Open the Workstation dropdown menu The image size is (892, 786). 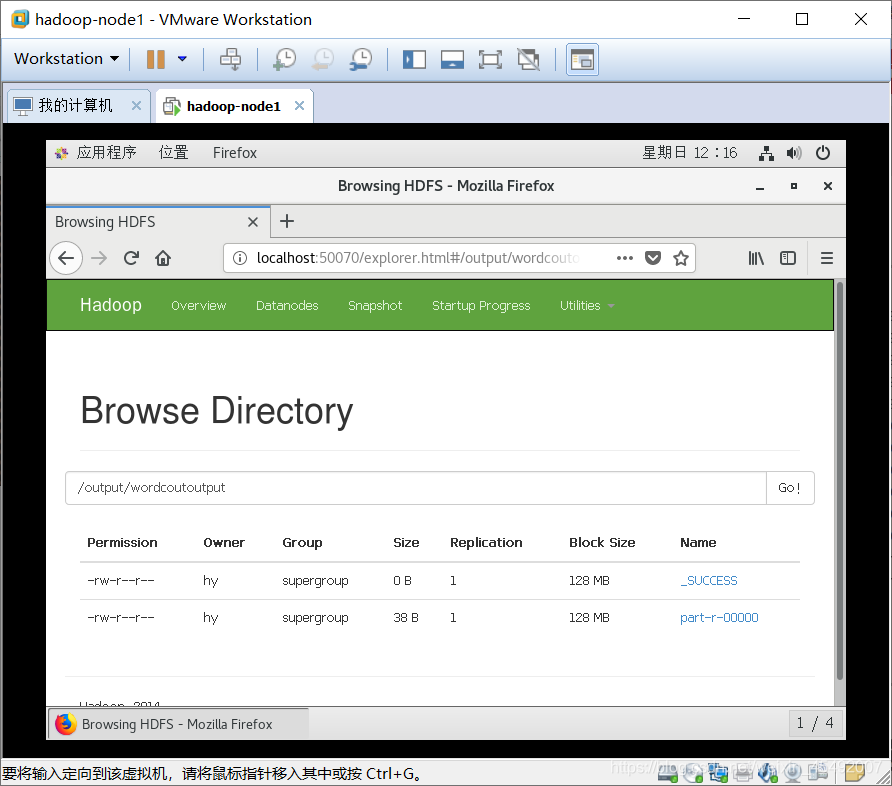click(x=66, y=59)
